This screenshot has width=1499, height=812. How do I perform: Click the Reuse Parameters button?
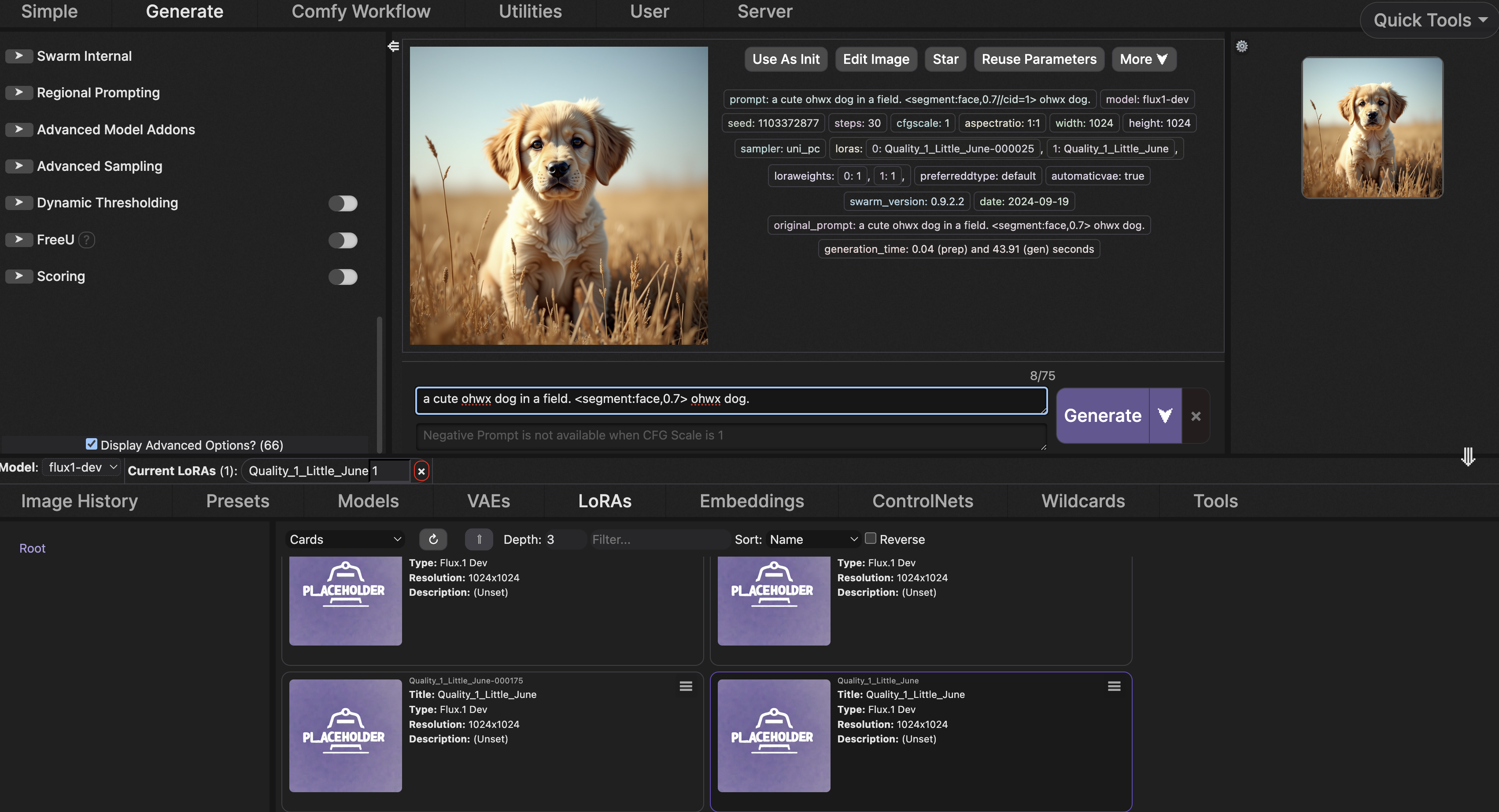coord(1039,59)
